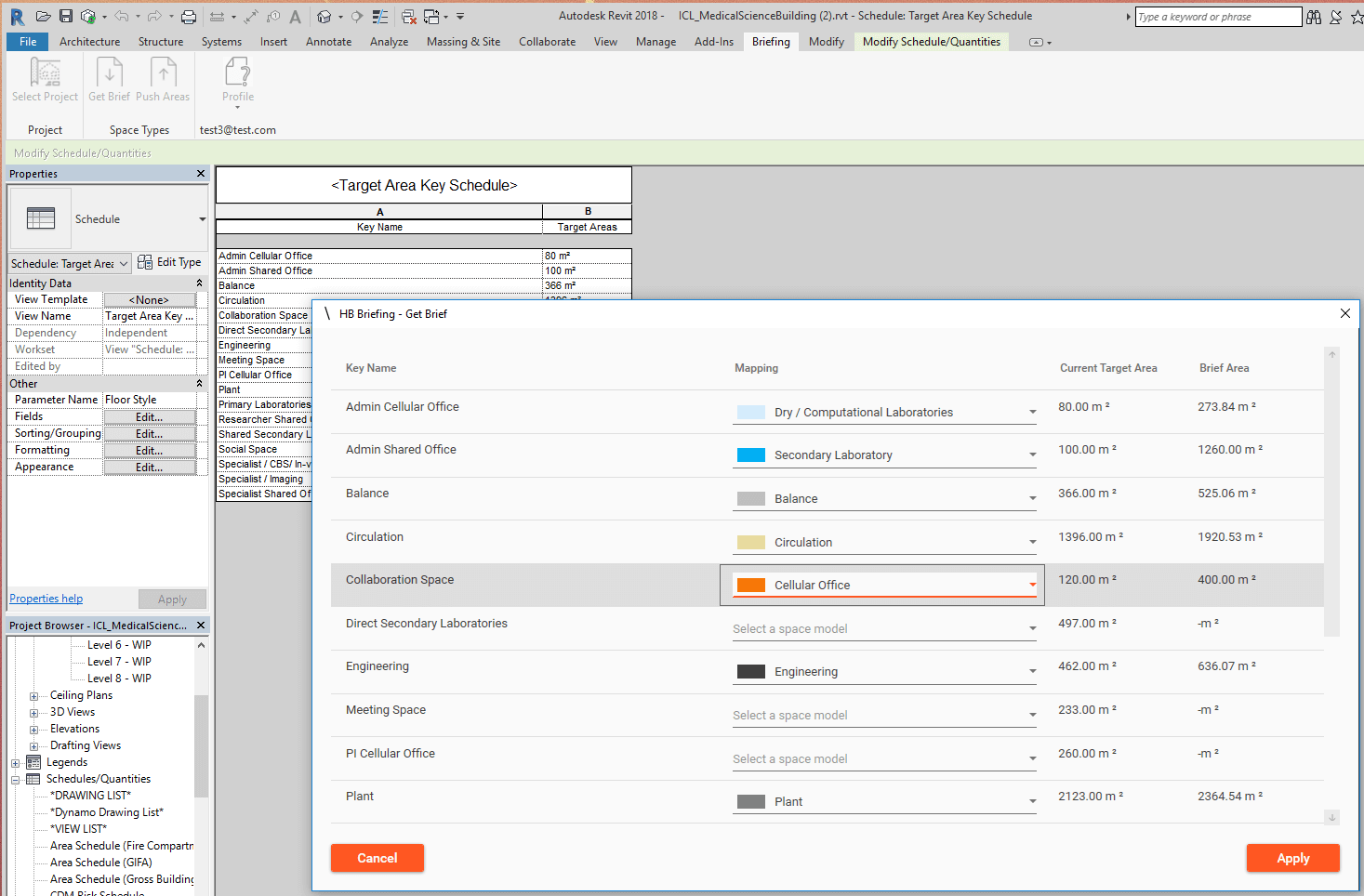Click the orange Apply button in dialog

1292,858
